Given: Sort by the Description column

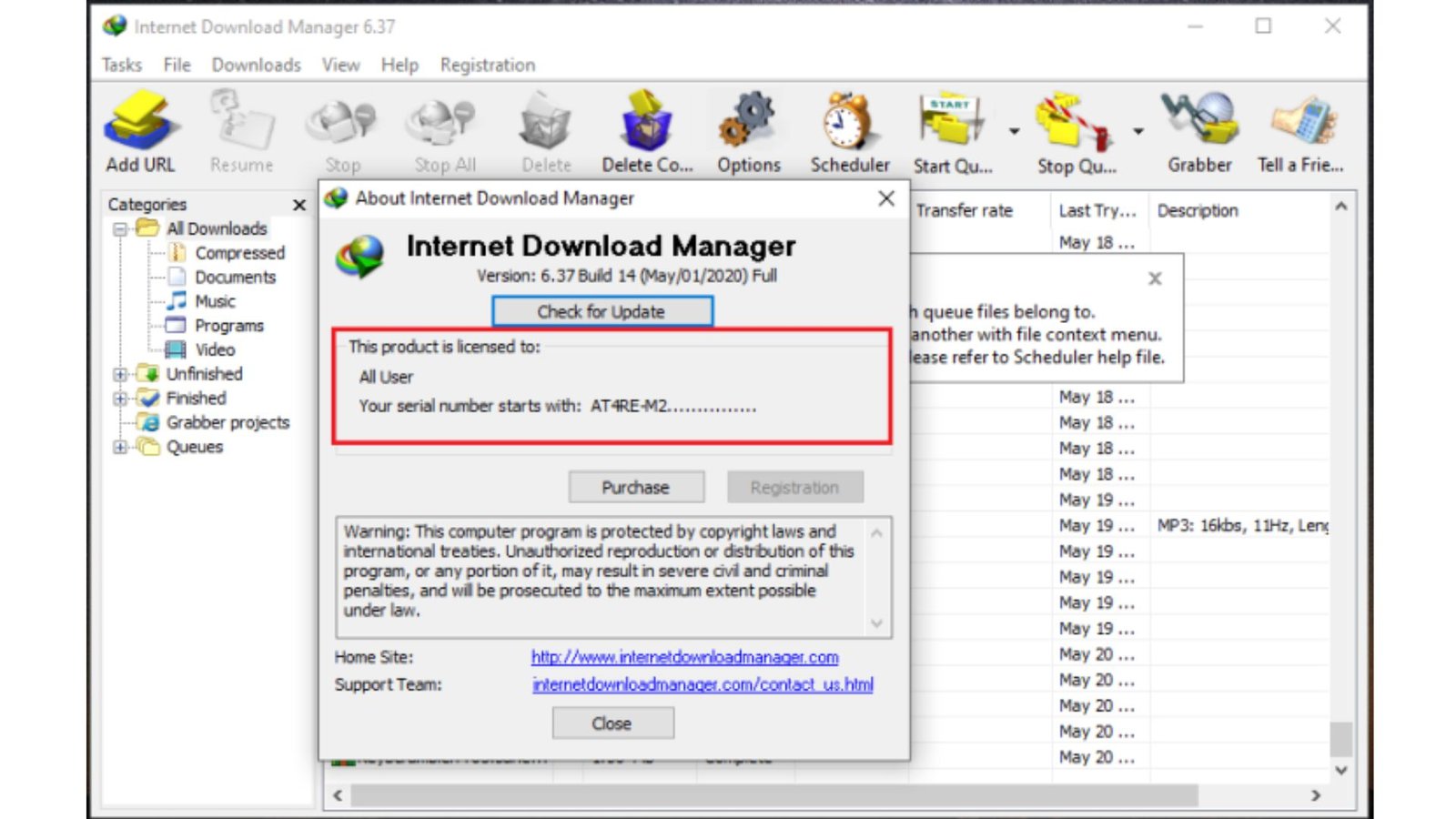Looking at the screenshot, I should [x=1239, y=211].
